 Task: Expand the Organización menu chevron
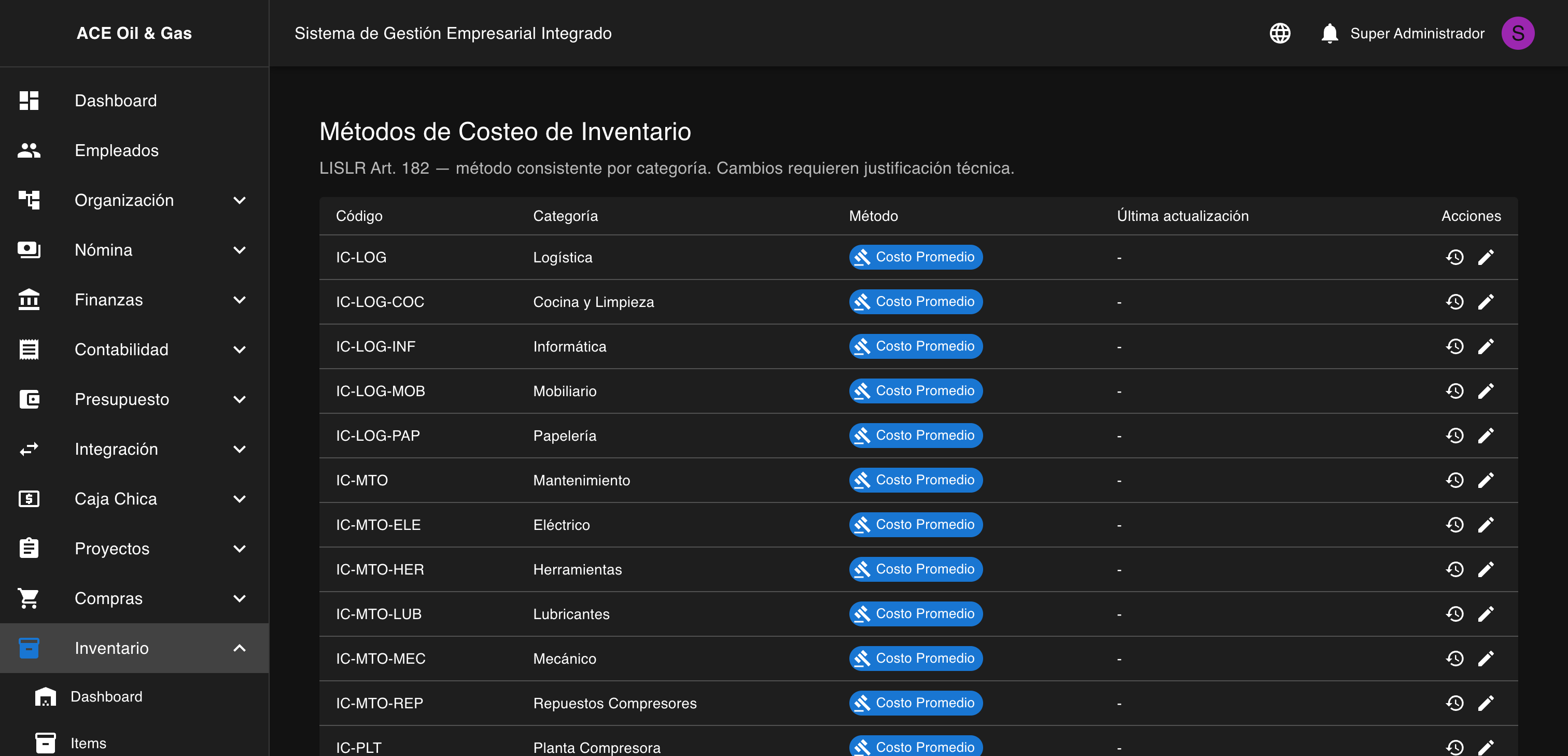pos(240,200)
